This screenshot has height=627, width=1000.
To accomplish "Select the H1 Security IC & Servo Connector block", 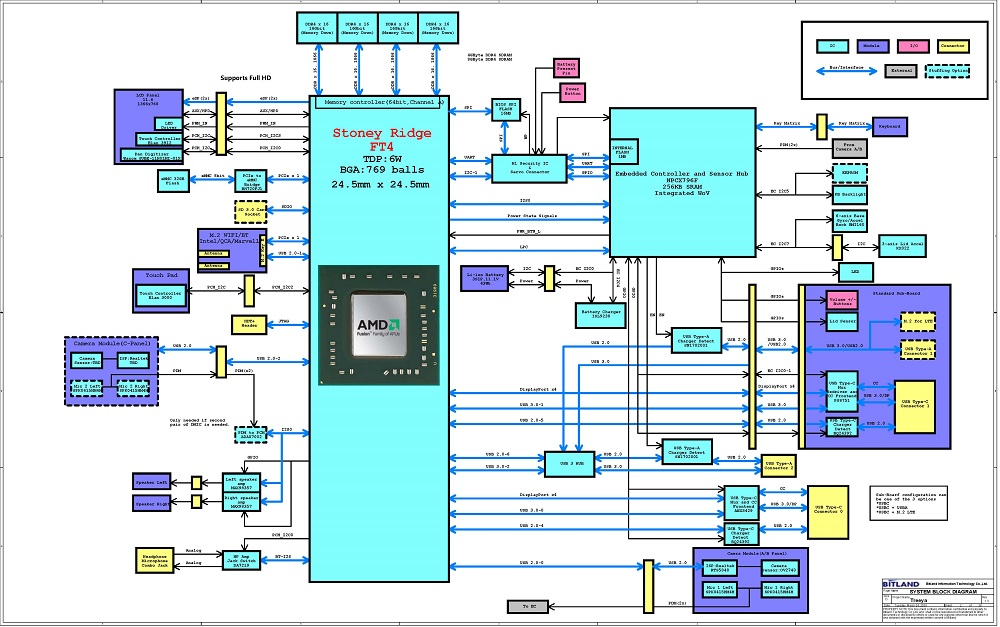I will click(x=529, y=168).
